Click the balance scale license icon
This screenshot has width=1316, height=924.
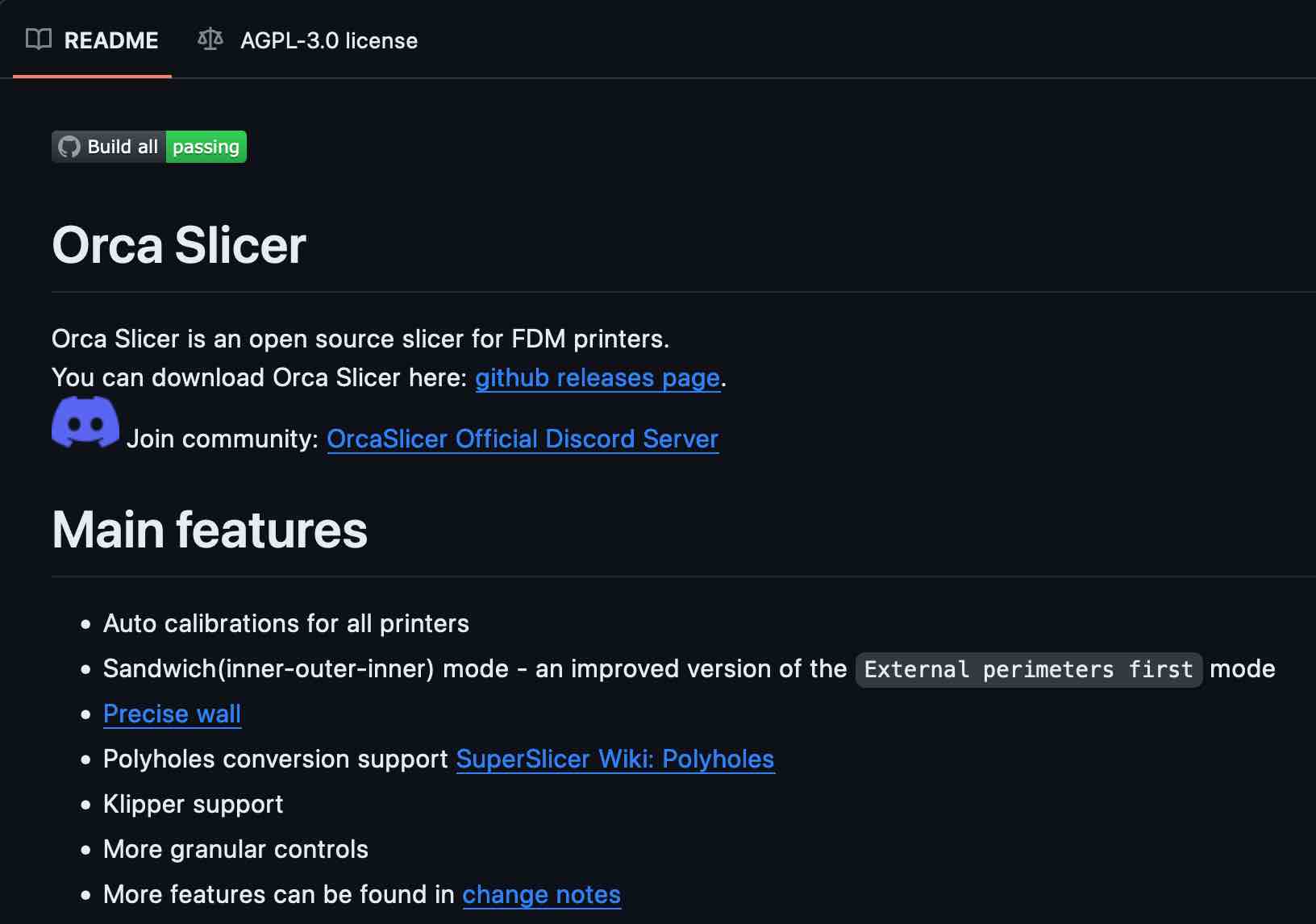pyautogui.click(x=210, y=40)
